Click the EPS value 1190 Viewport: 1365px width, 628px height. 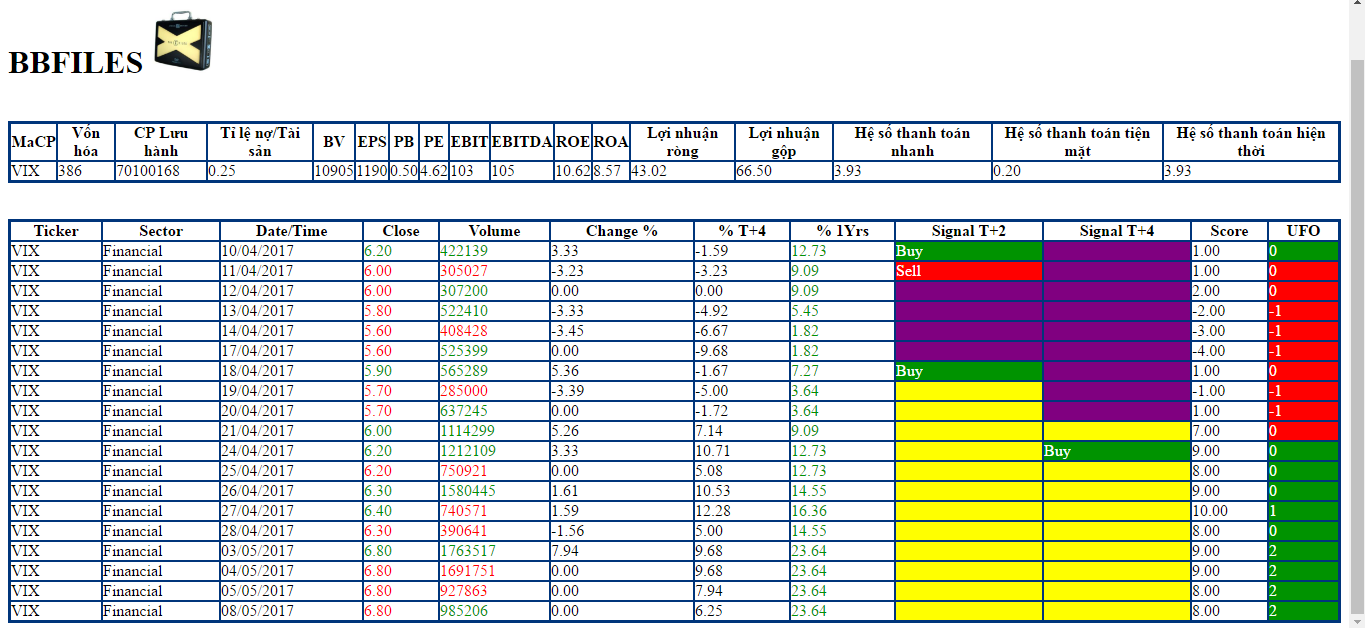(x=372, y=171)
